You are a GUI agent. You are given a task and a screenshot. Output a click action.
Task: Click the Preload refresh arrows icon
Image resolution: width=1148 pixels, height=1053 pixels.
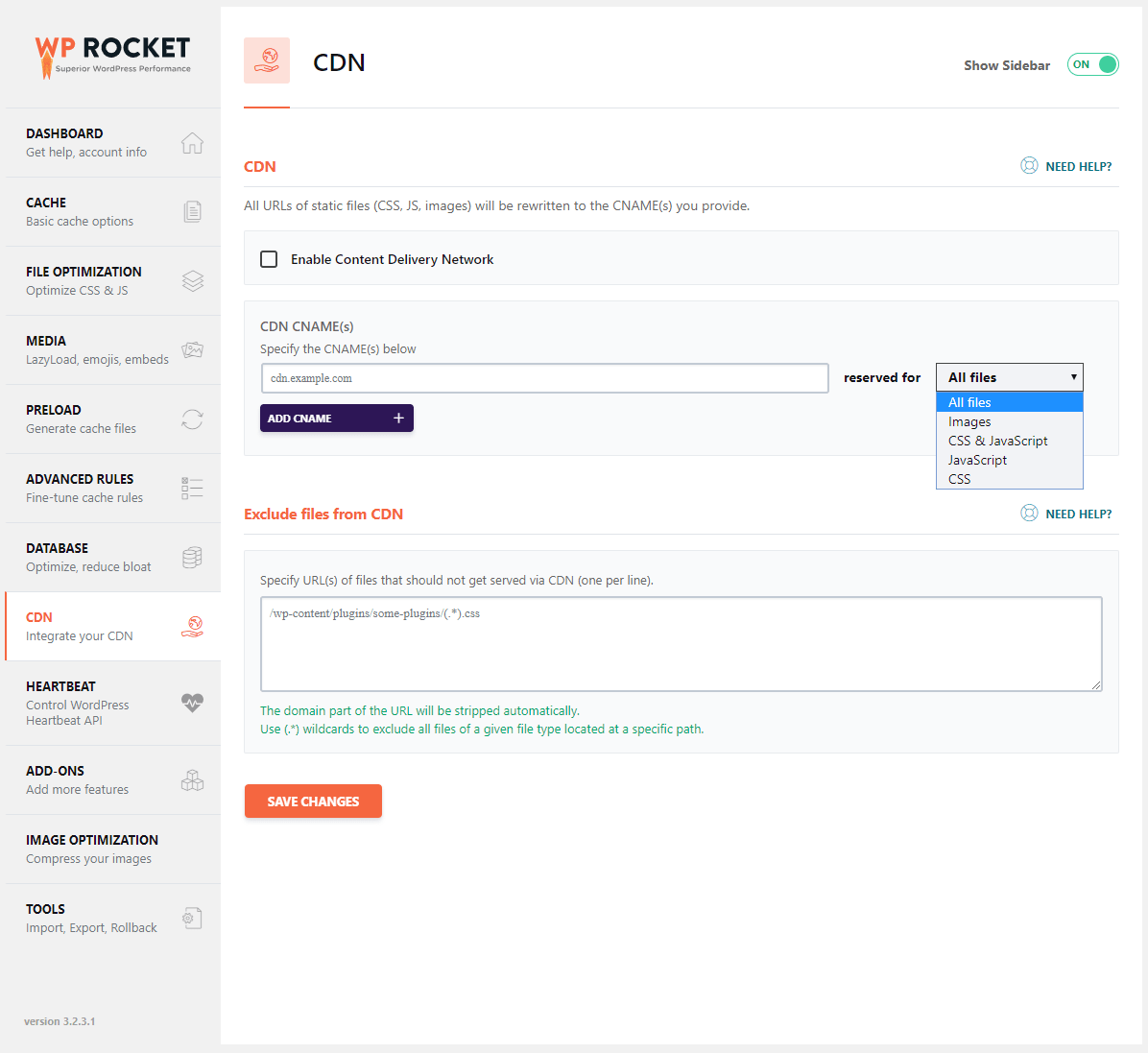tap(192, 419)
